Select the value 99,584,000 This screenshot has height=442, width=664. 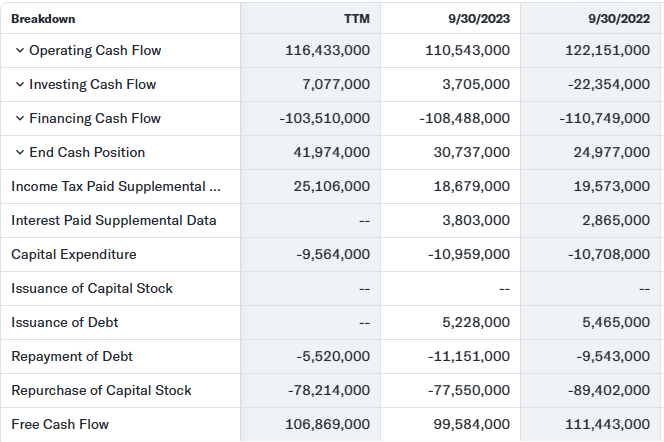(472, 424)
